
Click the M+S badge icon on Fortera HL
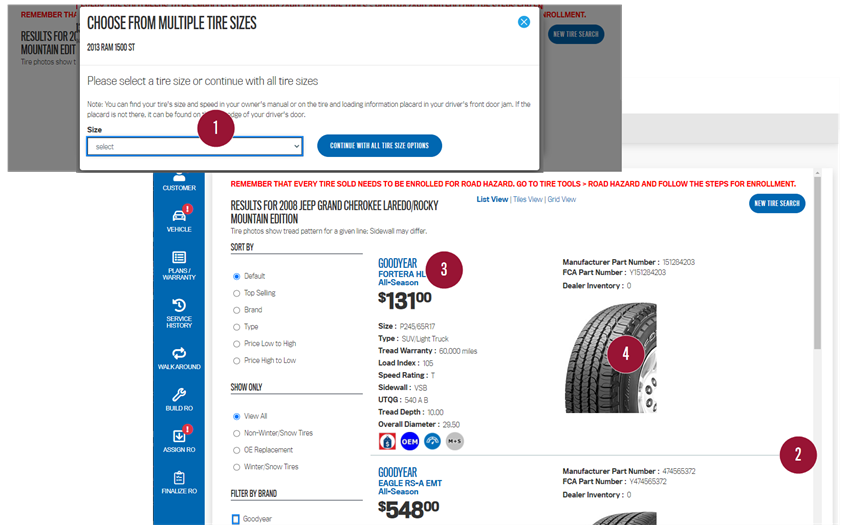pos(455,442)
